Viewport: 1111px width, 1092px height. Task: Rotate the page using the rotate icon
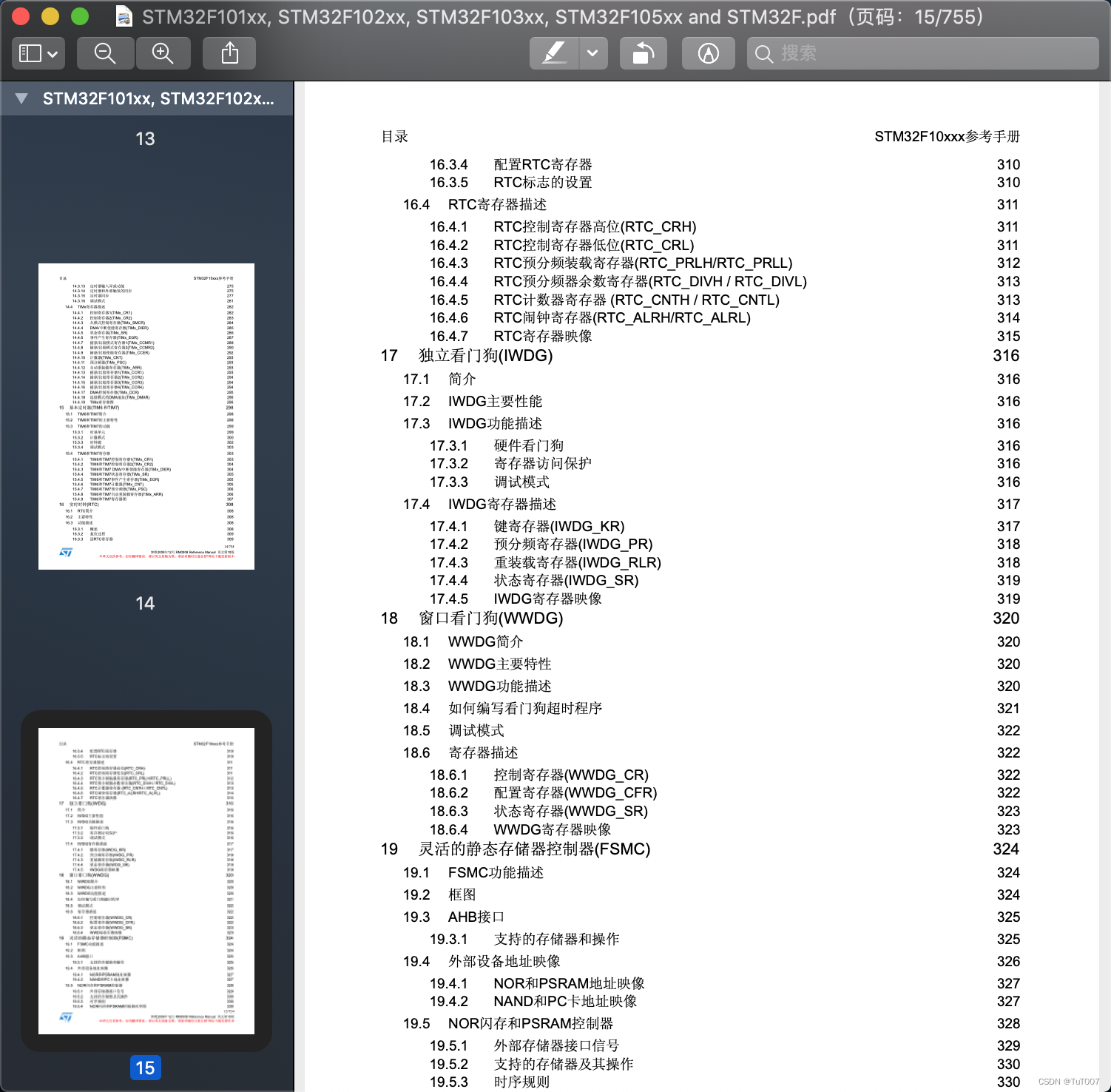642,53
